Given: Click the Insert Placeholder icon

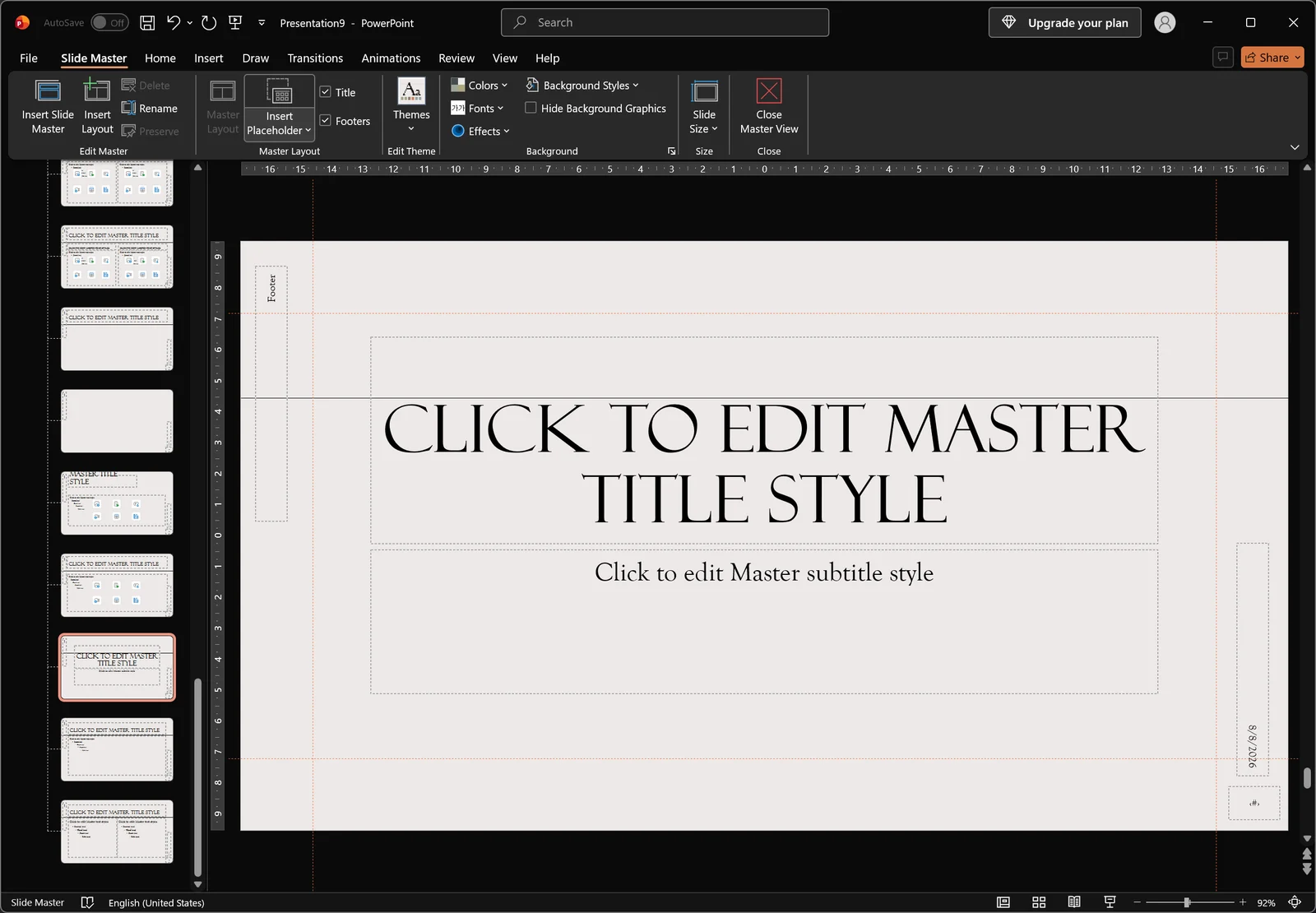Looking at the screenshot, I should pyautogui.click(x=280, y=92).
